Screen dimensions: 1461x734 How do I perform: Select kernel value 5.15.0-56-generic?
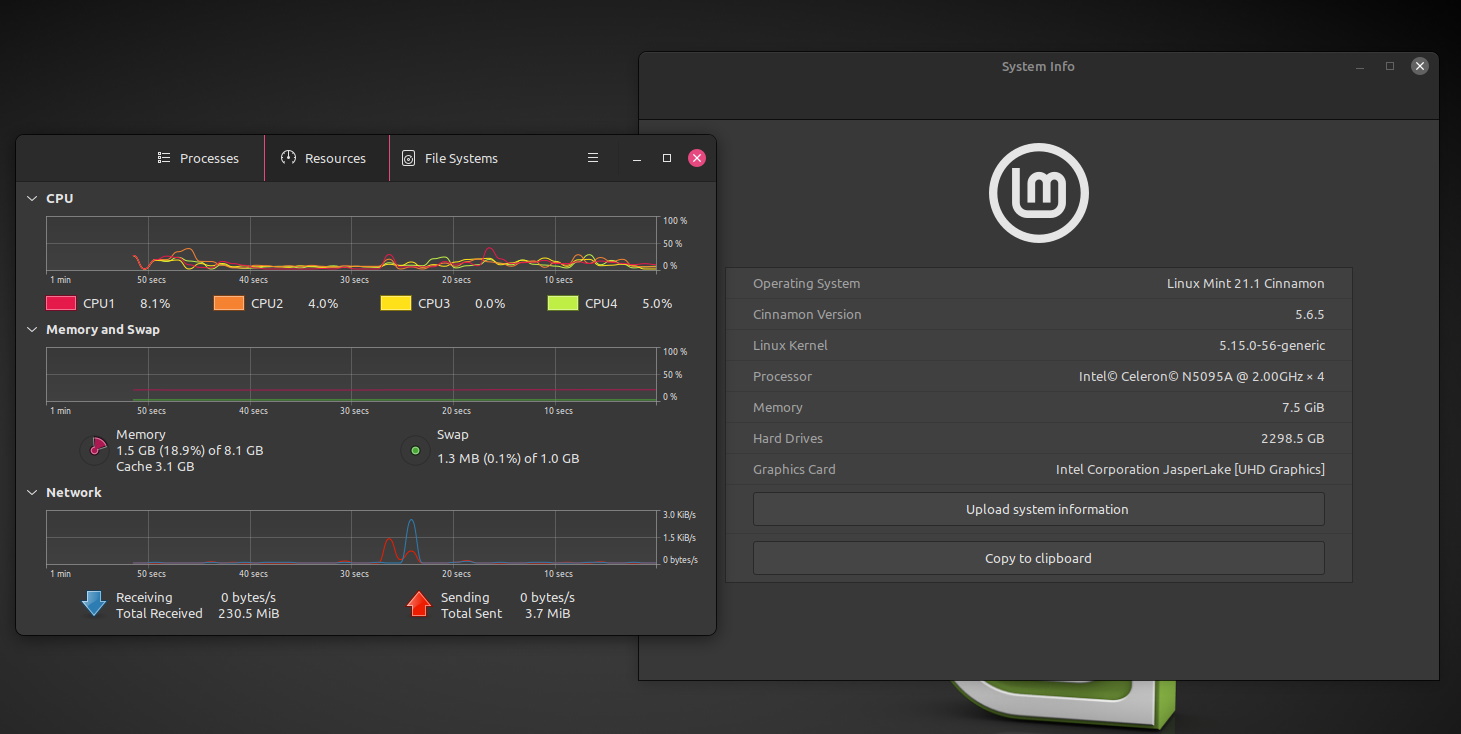pyautogui.click(x=1272, y=345)
